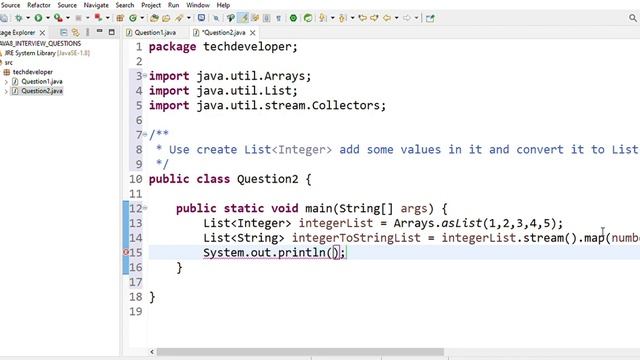Close the Question2.java editor tab

pos(253,33)
